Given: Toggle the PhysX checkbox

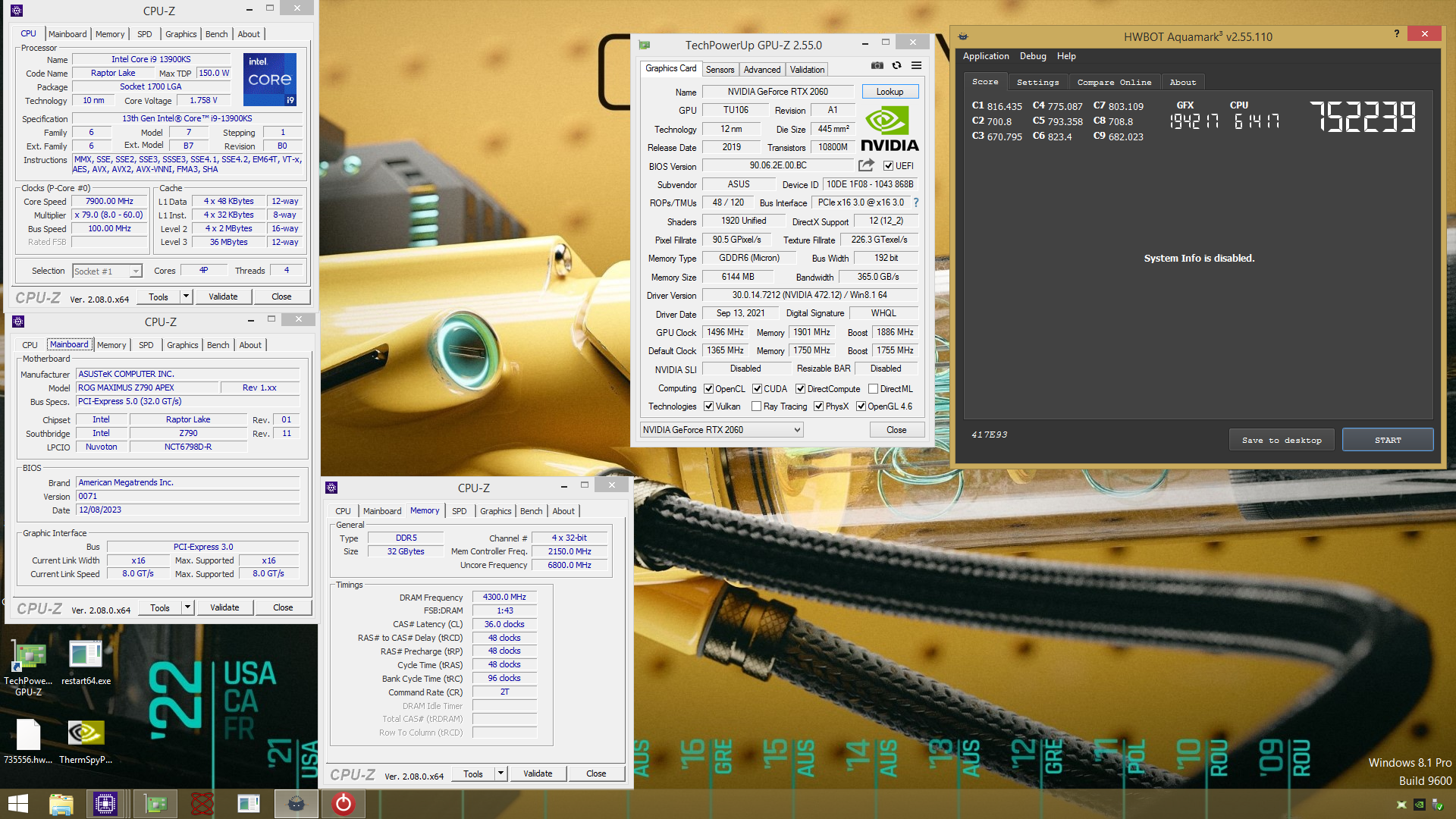Looking at the screenshot, I should click(x=818, y=406).
